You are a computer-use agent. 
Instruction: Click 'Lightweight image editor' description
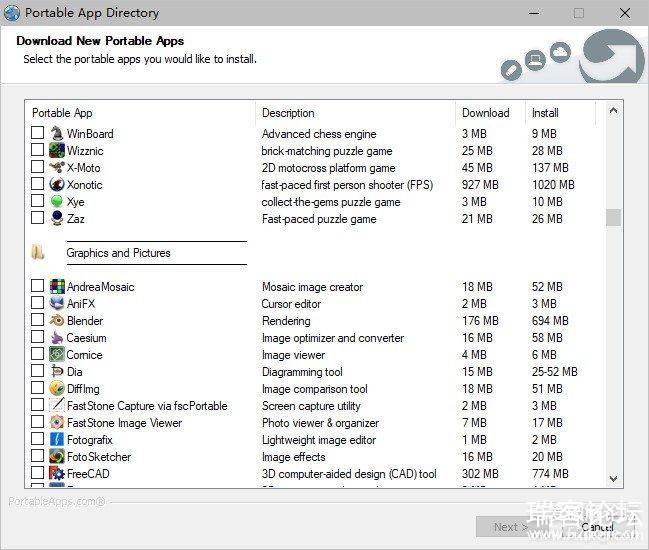pyautogui.click(x=319, y=440)
